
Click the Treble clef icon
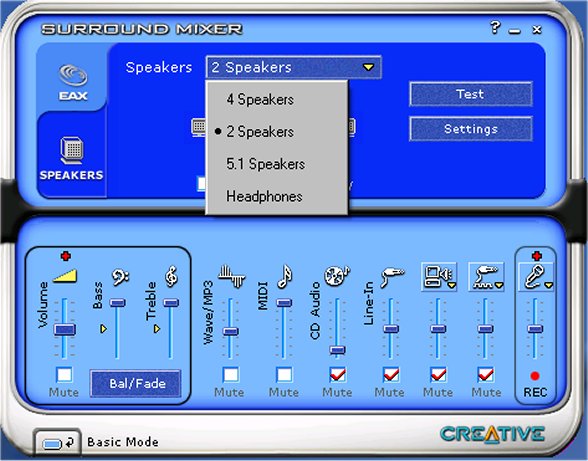(x=171, y=276)
